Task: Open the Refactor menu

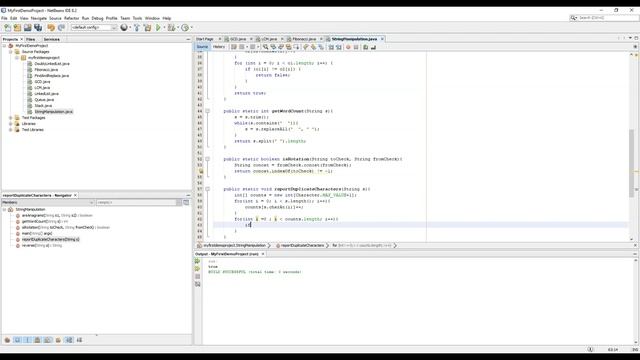Action: click(71, 18)
